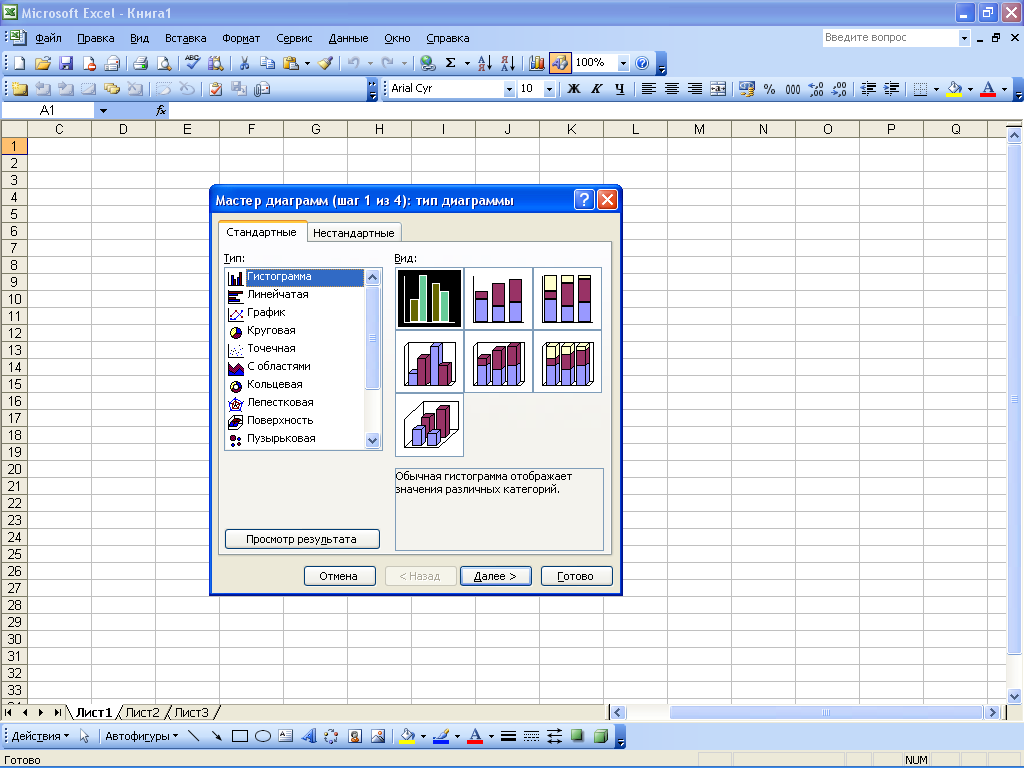Viewport: 1024px width, 768px height.
Task: Open the font name dropdown
Action: pyautogui.click(x=509, y=89)
